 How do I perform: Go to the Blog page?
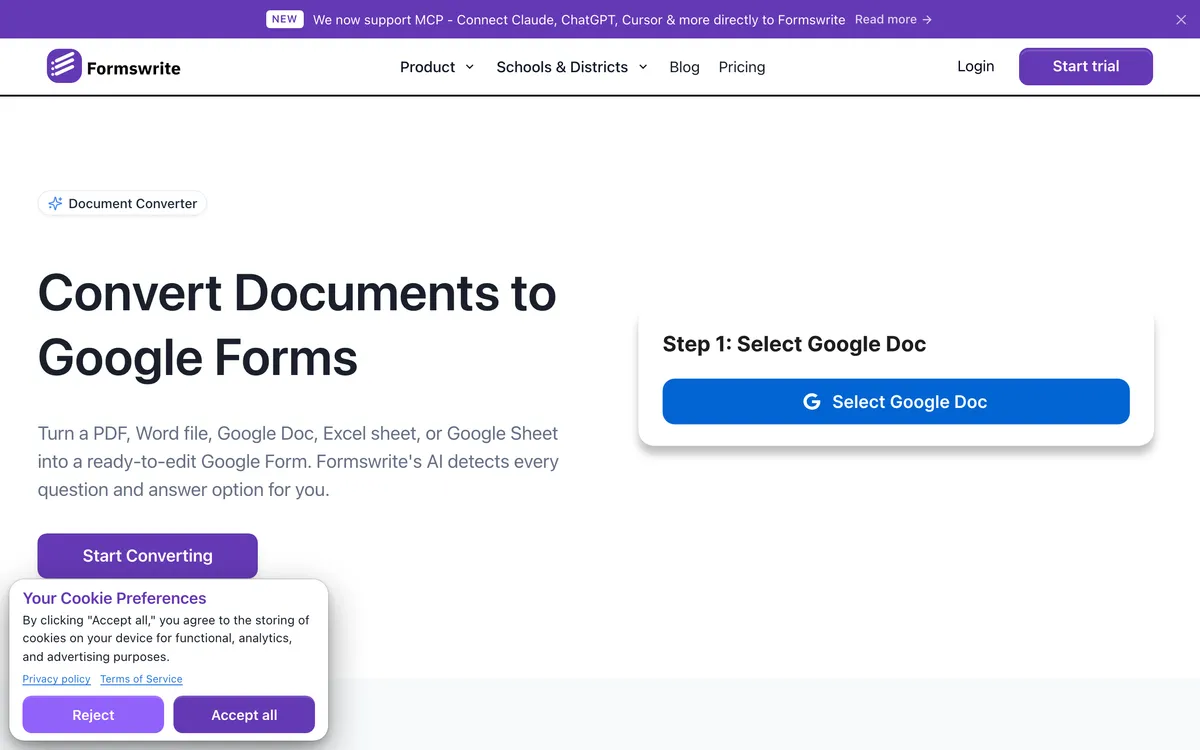(x=684, y=67)
